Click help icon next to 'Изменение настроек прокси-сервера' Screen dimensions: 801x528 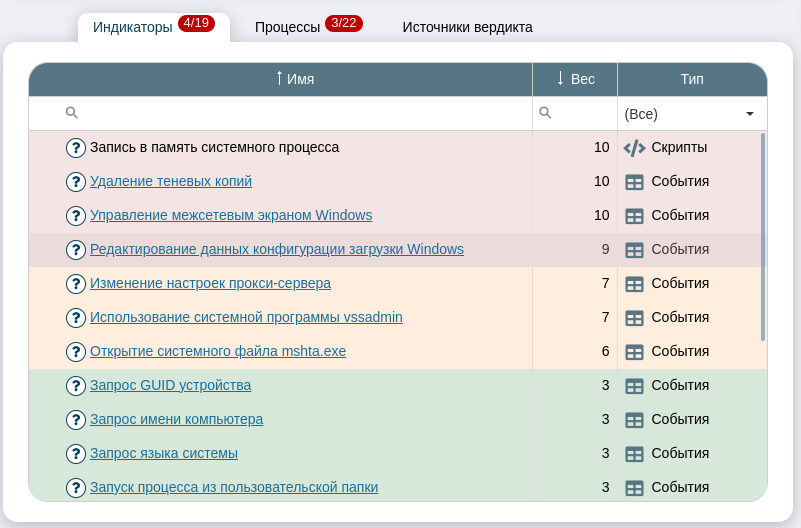(x=76, y=284)
